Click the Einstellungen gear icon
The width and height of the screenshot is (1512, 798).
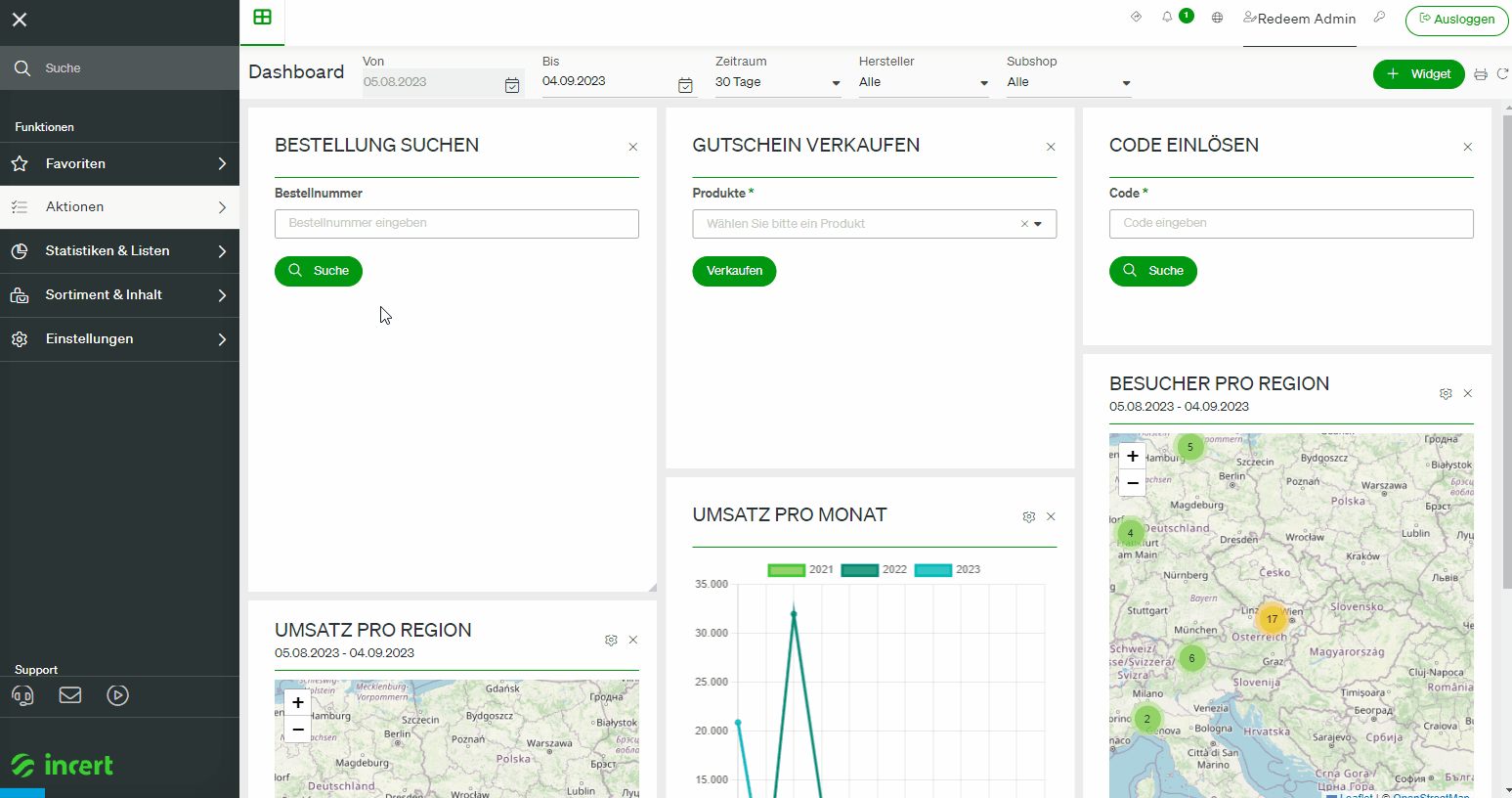click(20, 339)
